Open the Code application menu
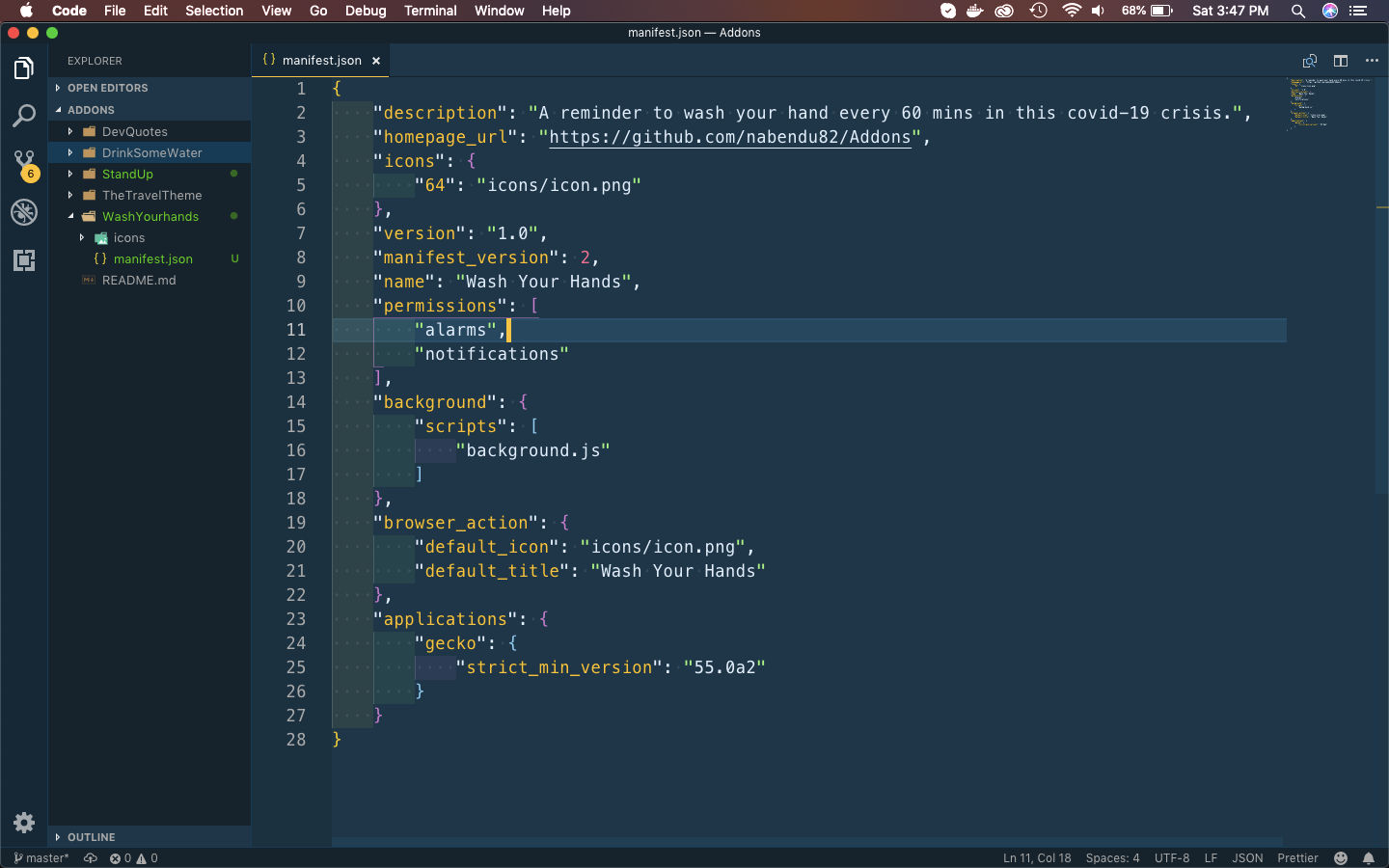 69,11
